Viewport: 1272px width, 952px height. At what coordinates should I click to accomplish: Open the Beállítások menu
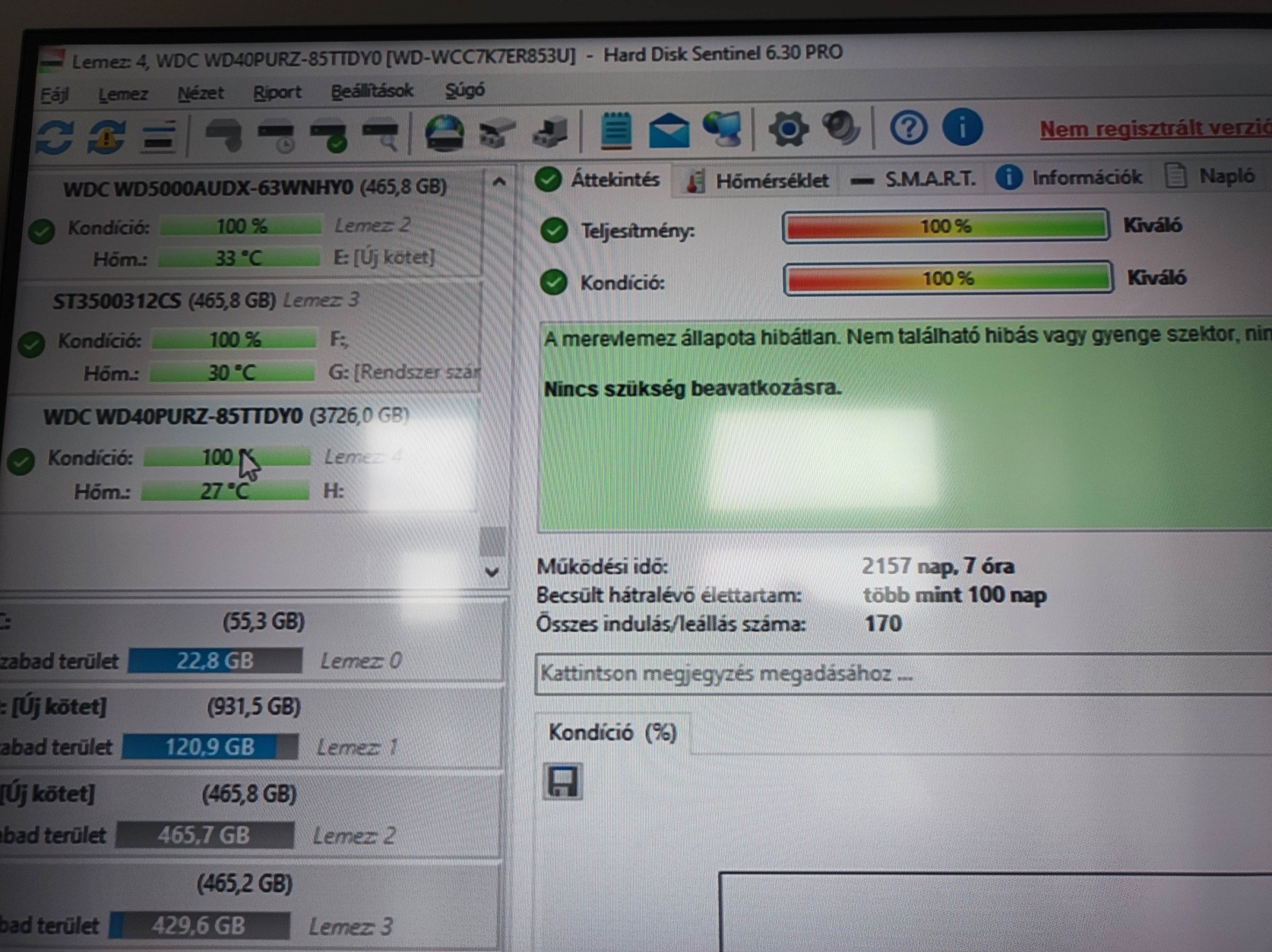coord(372,91)
